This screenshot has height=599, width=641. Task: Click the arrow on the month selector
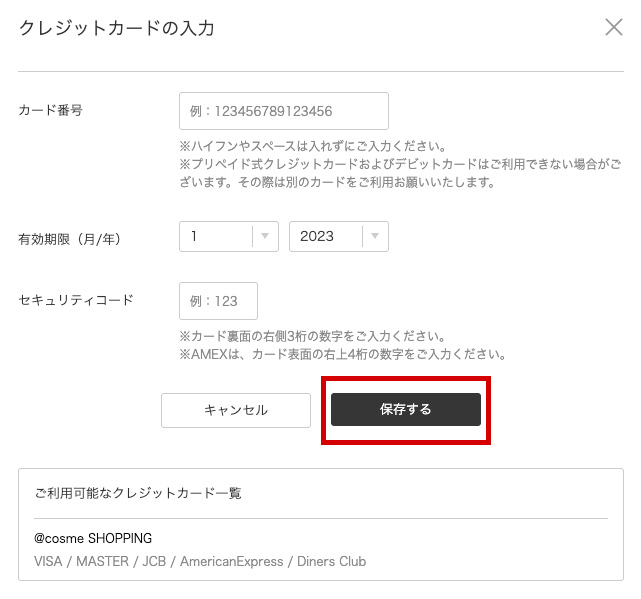[x=265, y=236]
